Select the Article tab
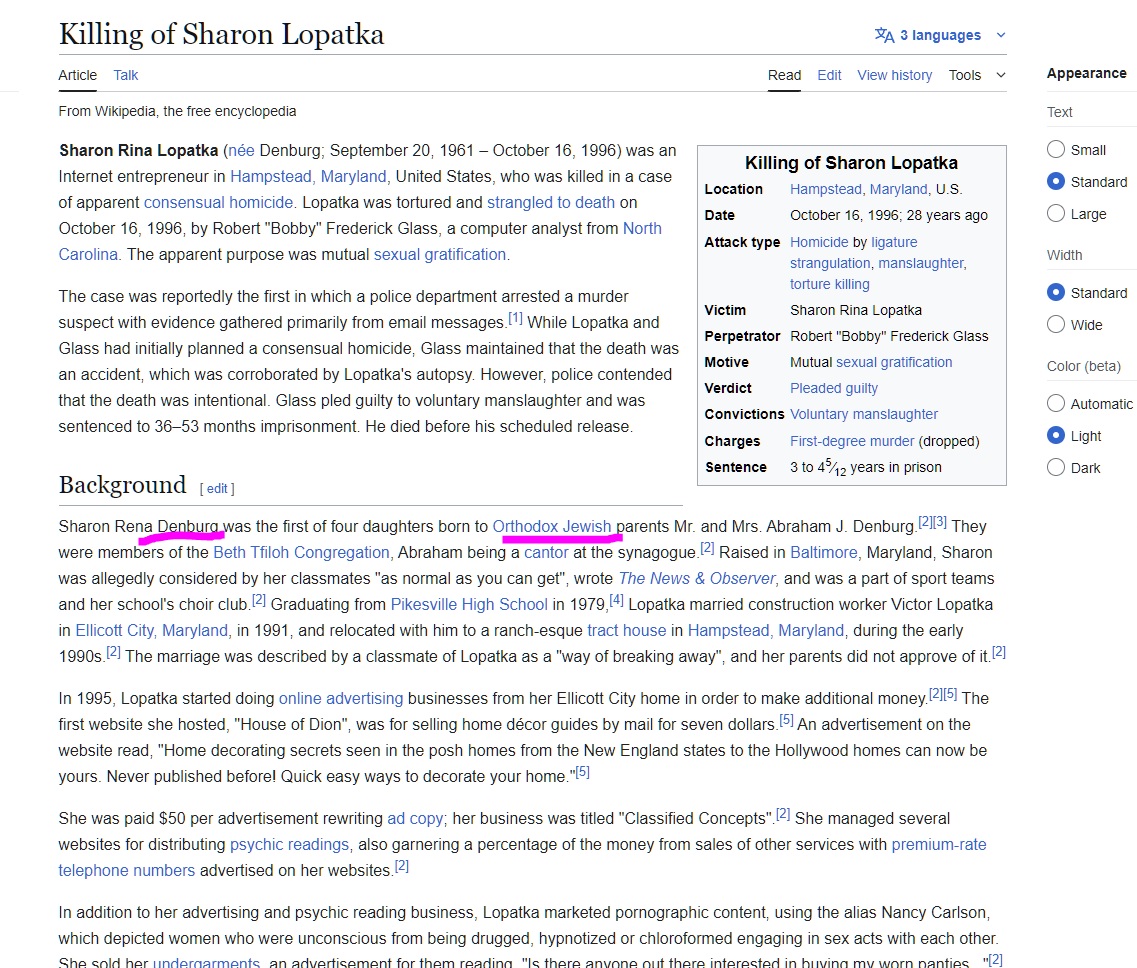This screenshot has height=968, width=1137. click(x=78, y=75)
